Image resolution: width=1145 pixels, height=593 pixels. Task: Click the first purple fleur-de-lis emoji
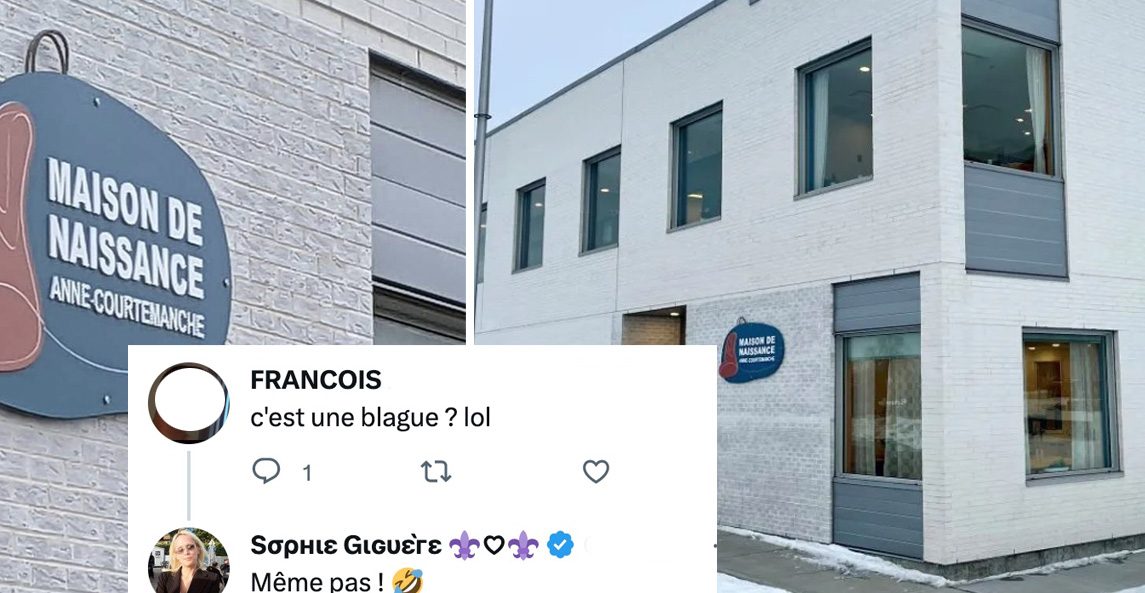pos(463,545)
